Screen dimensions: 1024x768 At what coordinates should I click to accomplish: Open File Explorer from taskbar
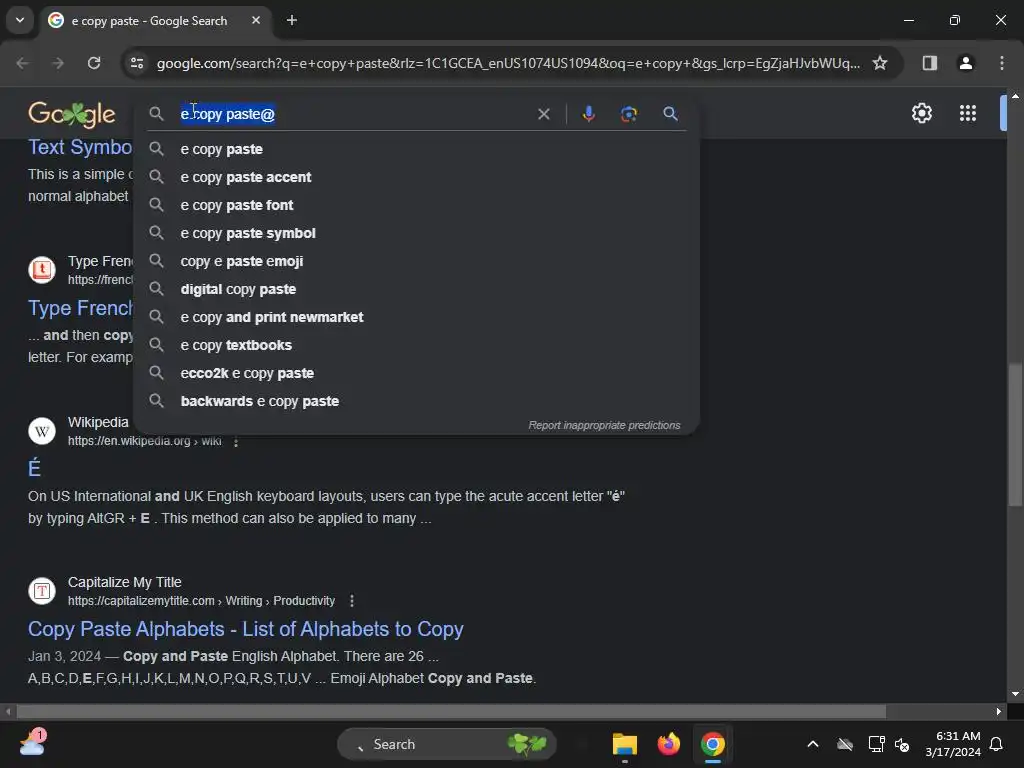(624, 744)
